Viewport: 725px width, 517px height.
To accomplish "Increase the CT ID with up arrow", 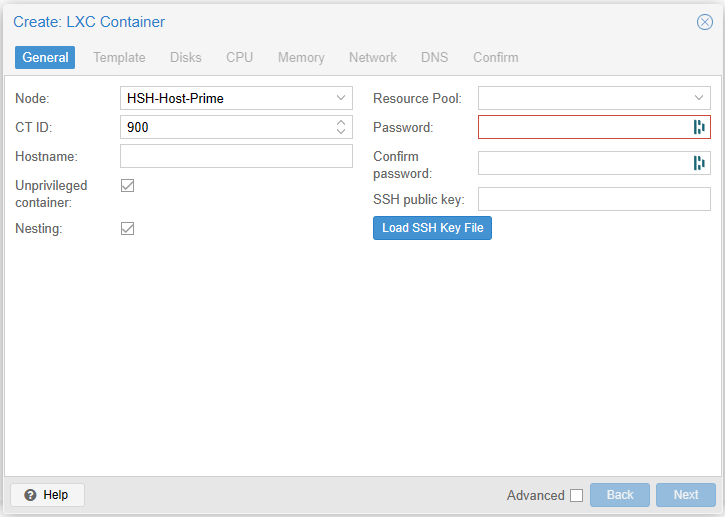I will coord(341,123).
